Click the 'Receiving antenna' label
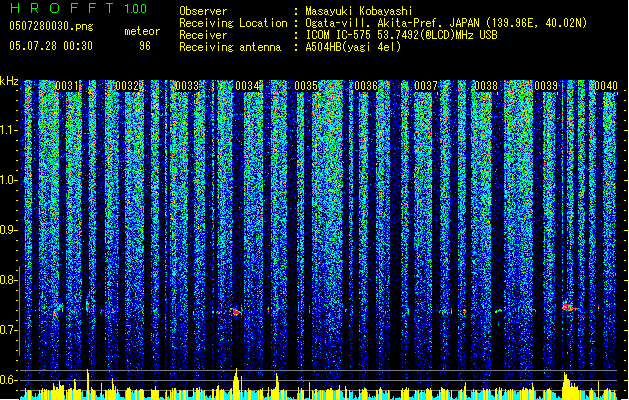The height and width of the screenshot is (400, 629). click(230, 47)
